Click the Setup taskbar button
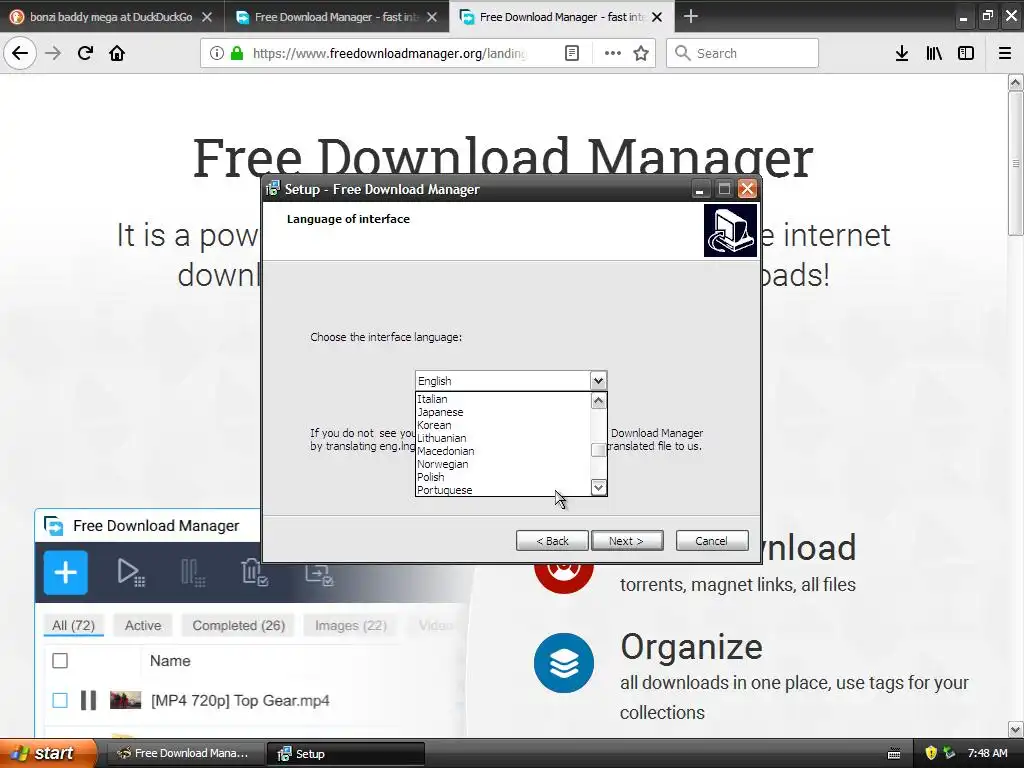The image size is (1024, 768). tap(346, 754)
